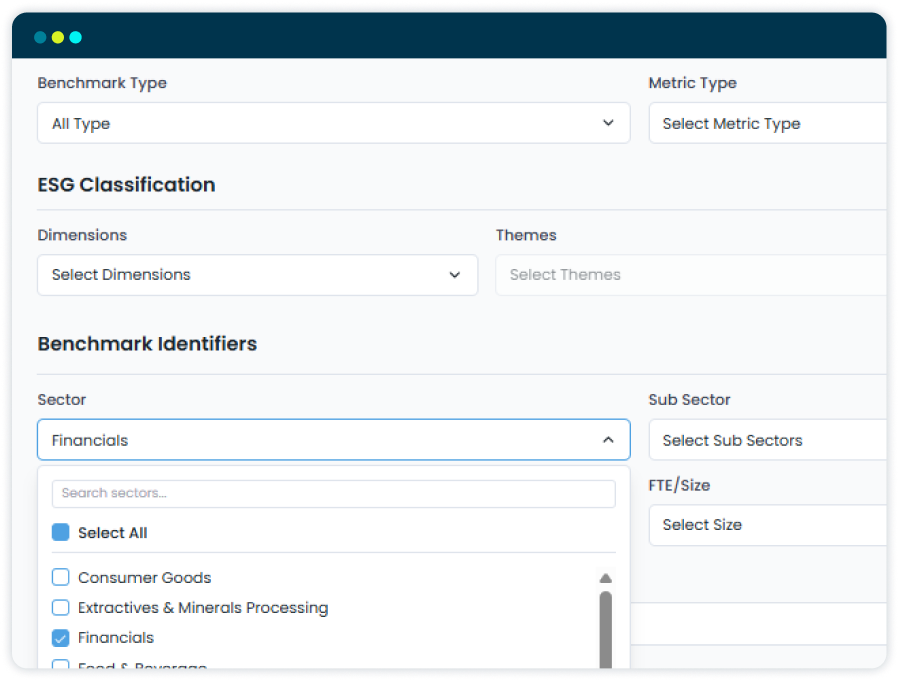The width and height of the screenshot is (899, 681).
Task: Click the cyan dot in the title bar
Action: pos(76,37)
